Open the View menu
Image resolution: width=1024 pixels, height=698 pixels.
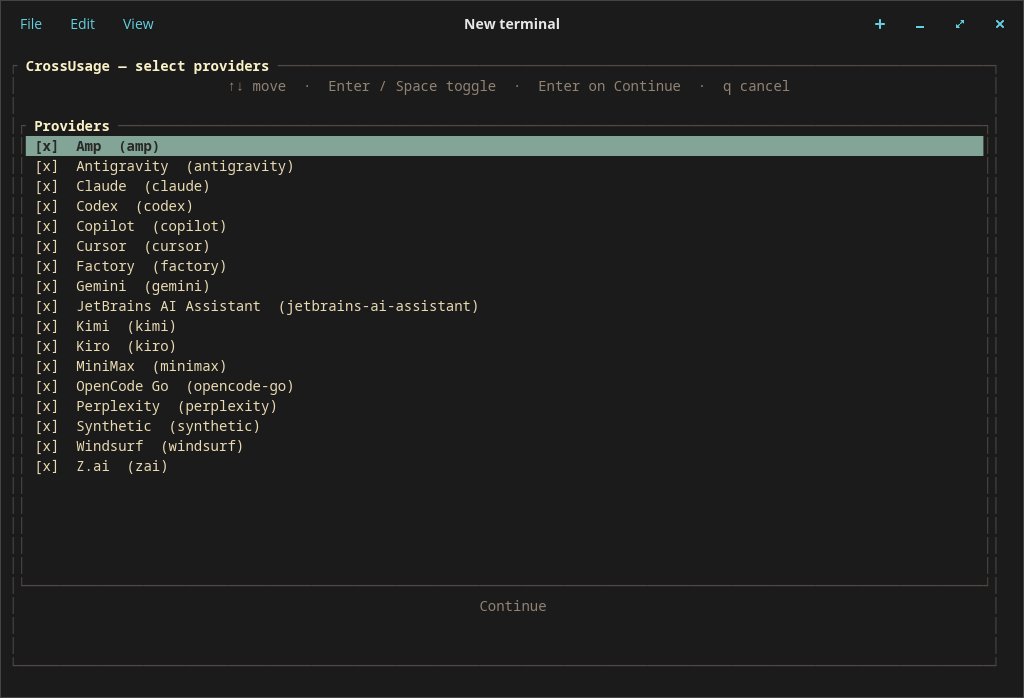[x=138, y=24]
